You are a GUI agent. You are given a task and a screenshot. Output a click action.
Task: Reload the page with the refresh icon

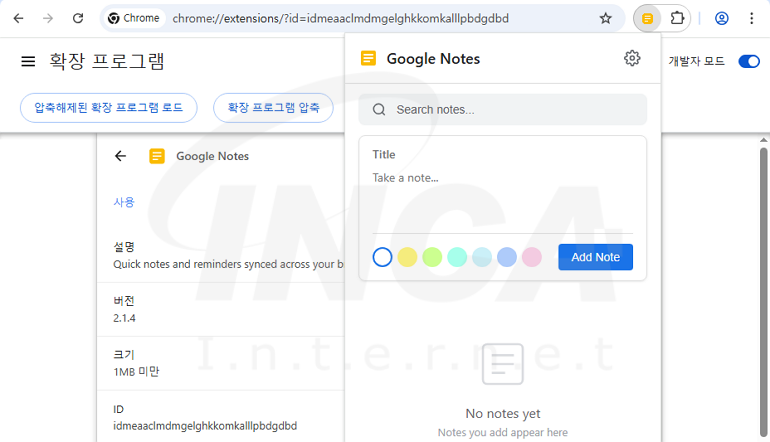(x=78, y=18)
